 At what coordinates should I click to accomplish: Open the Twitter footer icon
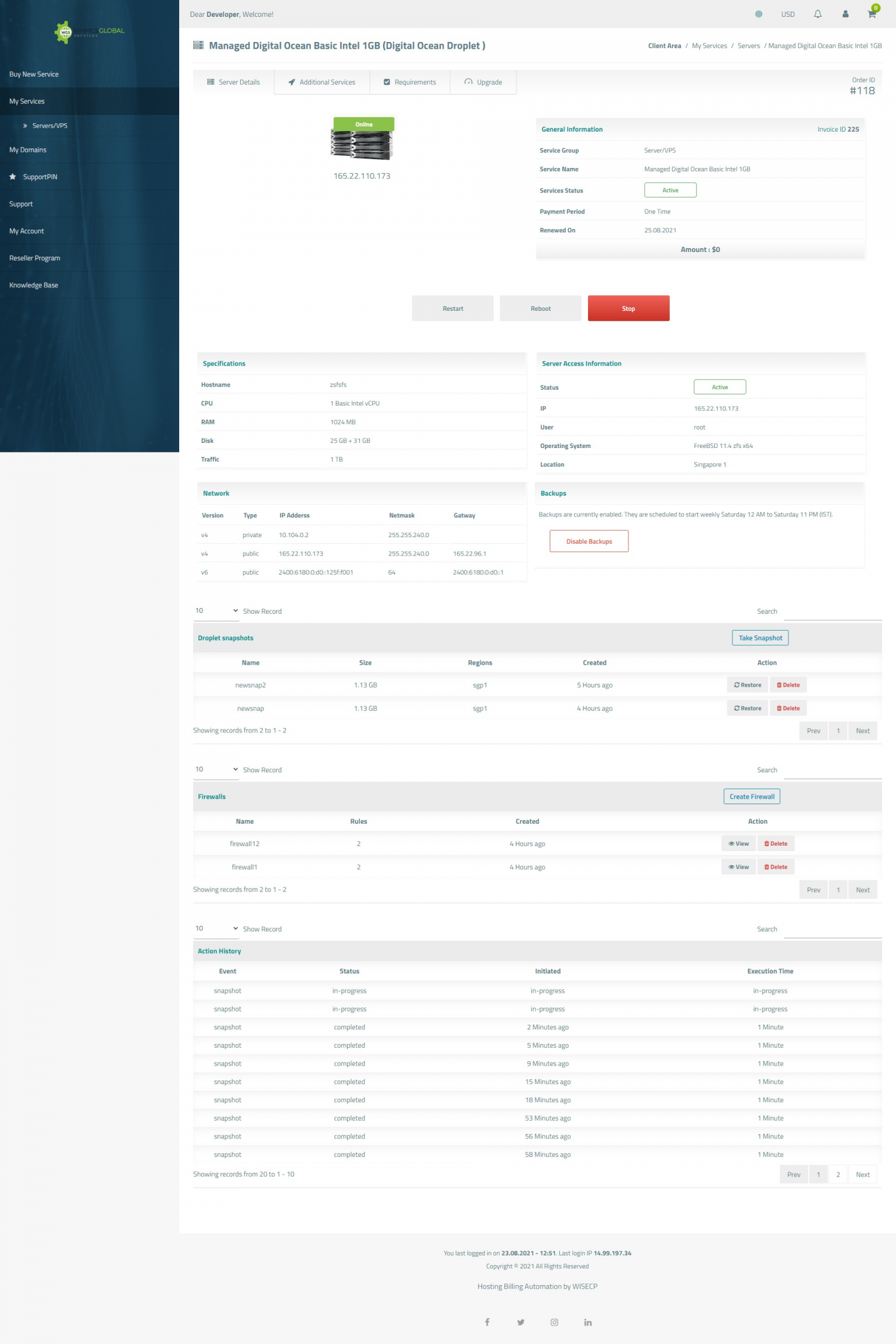[521, 1322]
